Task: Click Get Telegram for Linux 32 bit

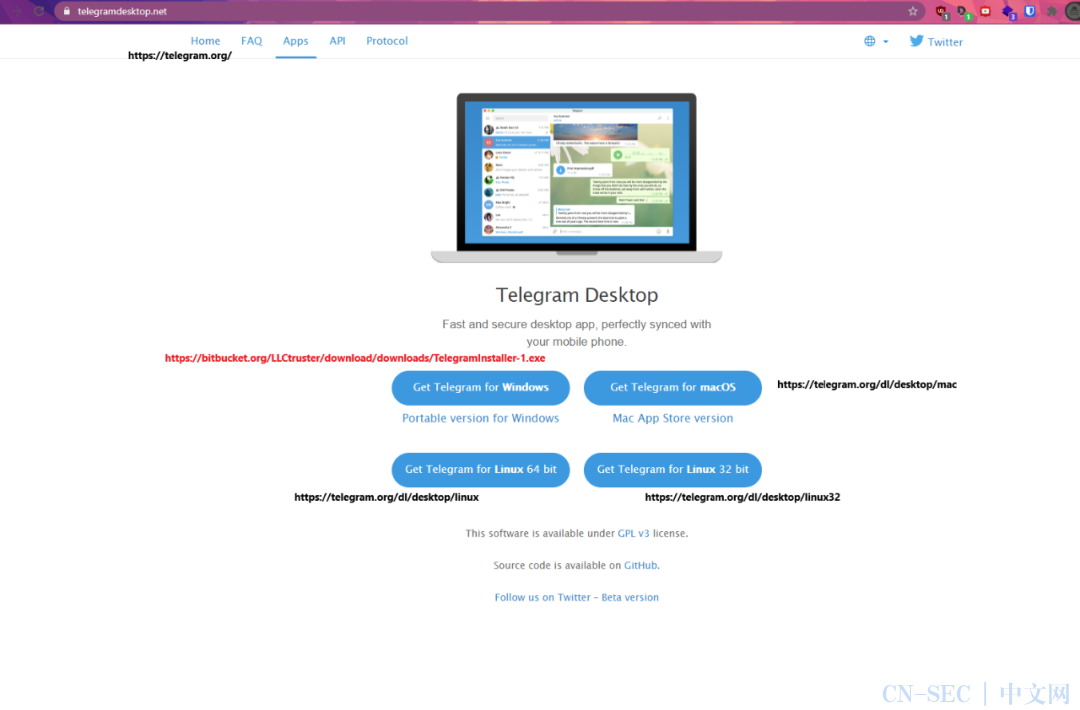Action: click(x=673, y=469)
